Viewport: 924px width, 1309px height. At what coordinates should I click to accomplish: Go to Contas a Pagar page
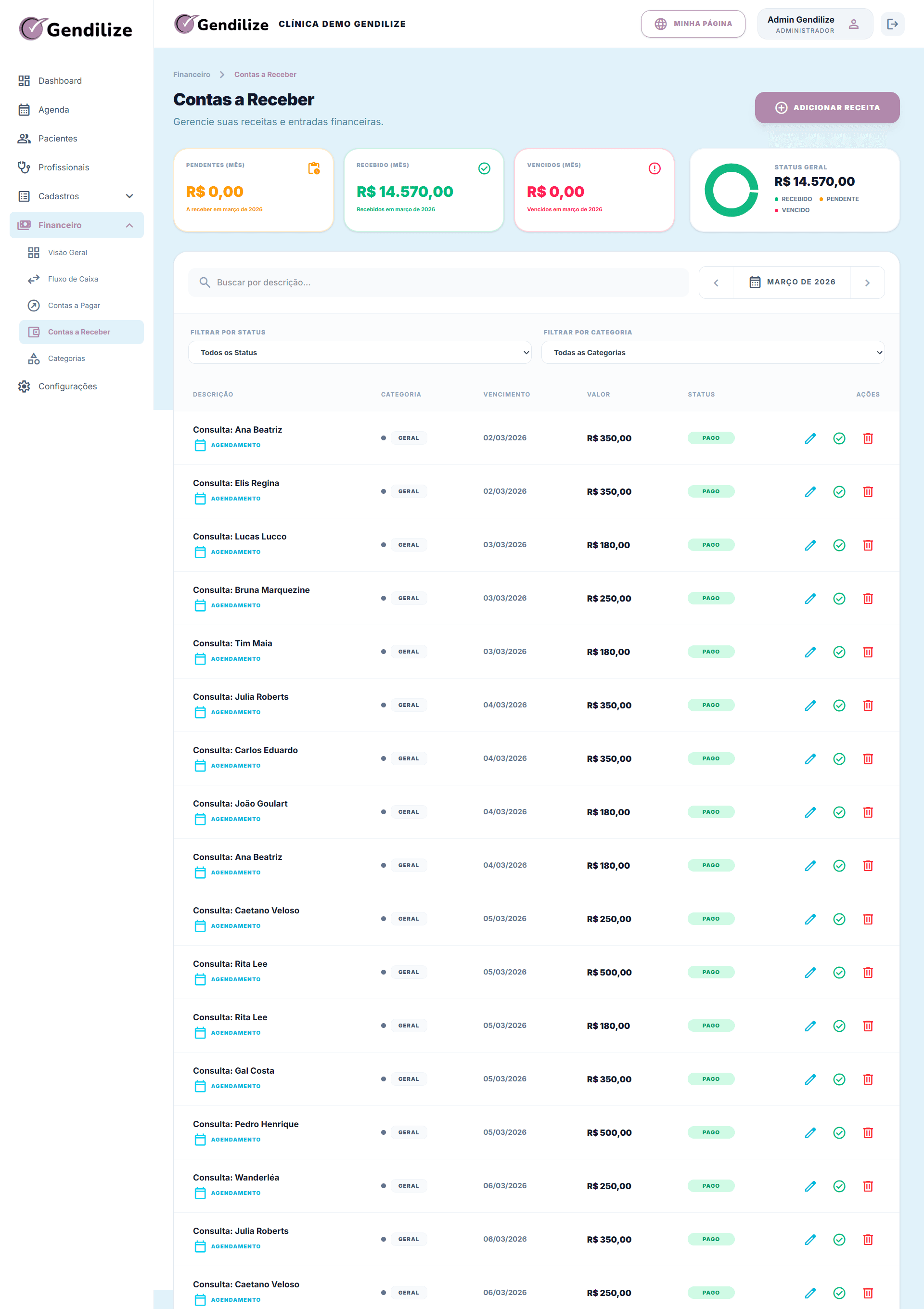pos(74,306)
